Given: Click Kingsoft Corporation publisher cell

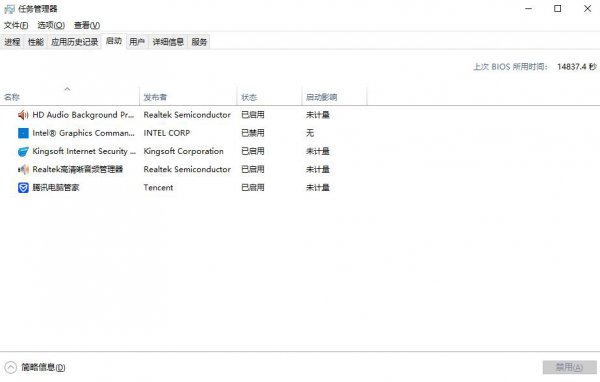Looking at the screenshot, I should point(183,151).
